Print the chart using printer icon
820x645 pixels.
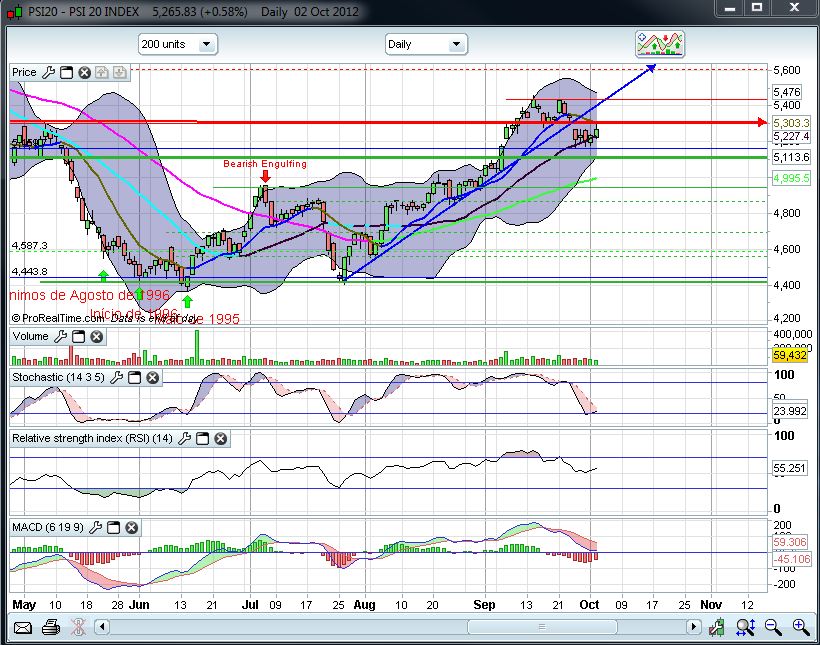coord(51,627)
